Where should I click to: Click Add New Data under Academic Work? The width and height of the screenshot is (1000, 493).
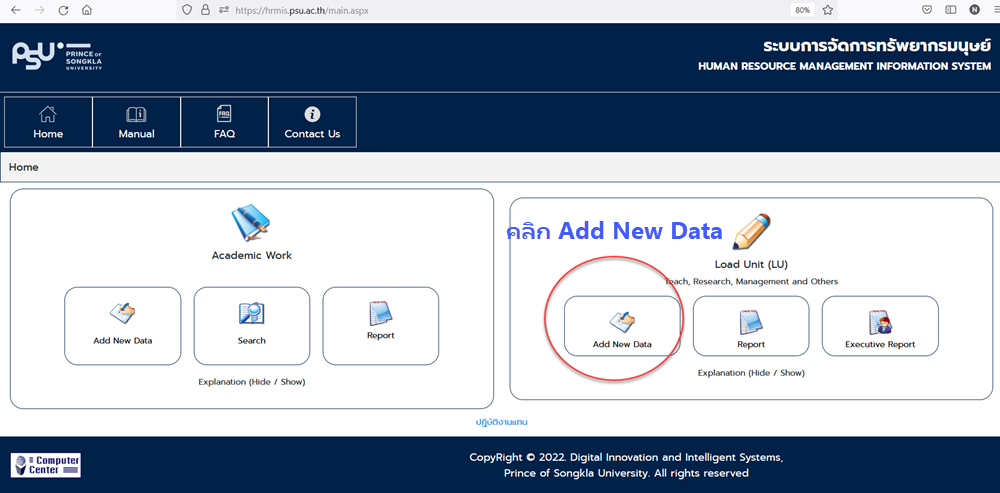pyautogui.click(x=123, y=325)
